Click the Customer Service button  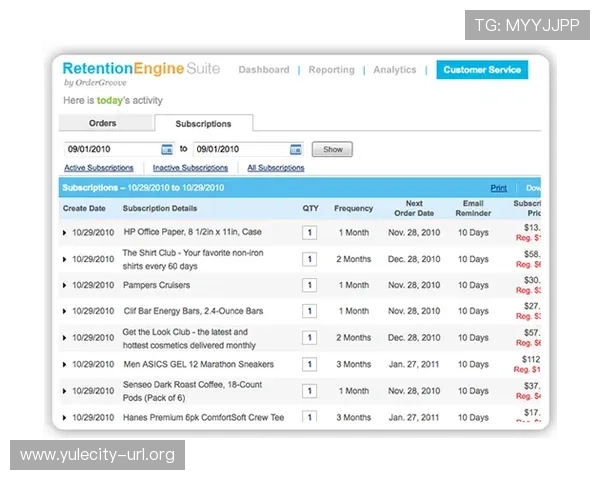tap(482, 70)
